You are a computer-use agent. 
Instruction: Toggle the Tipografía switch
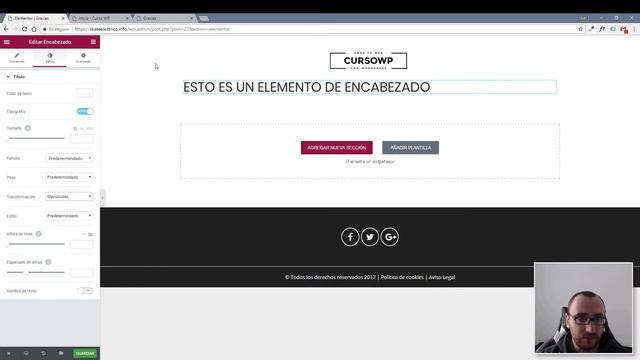pyautogui.click(x=85, y=111)
